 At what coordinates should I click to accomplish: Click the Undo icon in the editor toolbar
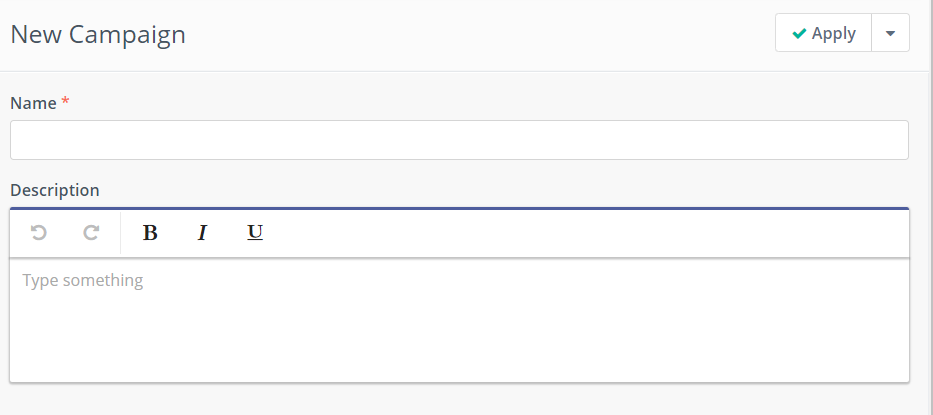tap(39, 233)
